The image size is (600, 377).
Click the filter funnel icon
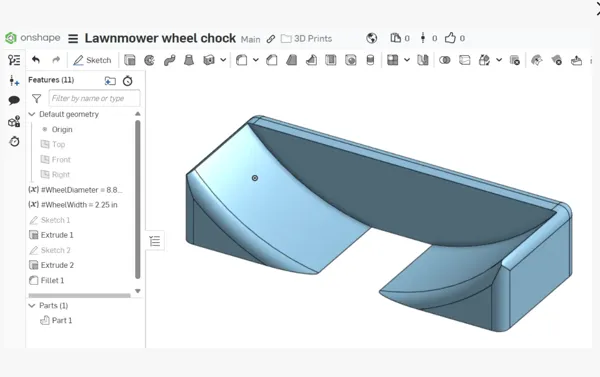pos(36,99)
